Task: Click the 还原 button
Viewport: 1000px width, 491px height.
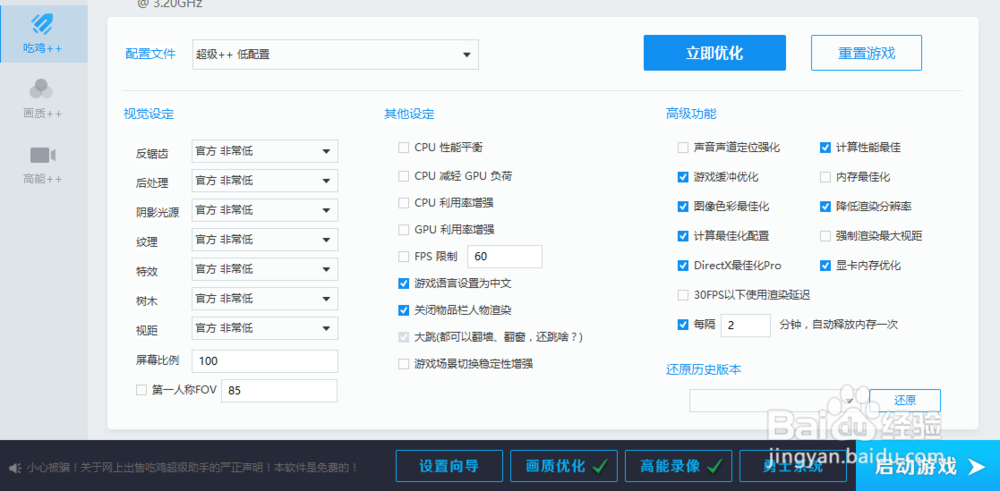Action: [x=904, y=400]
